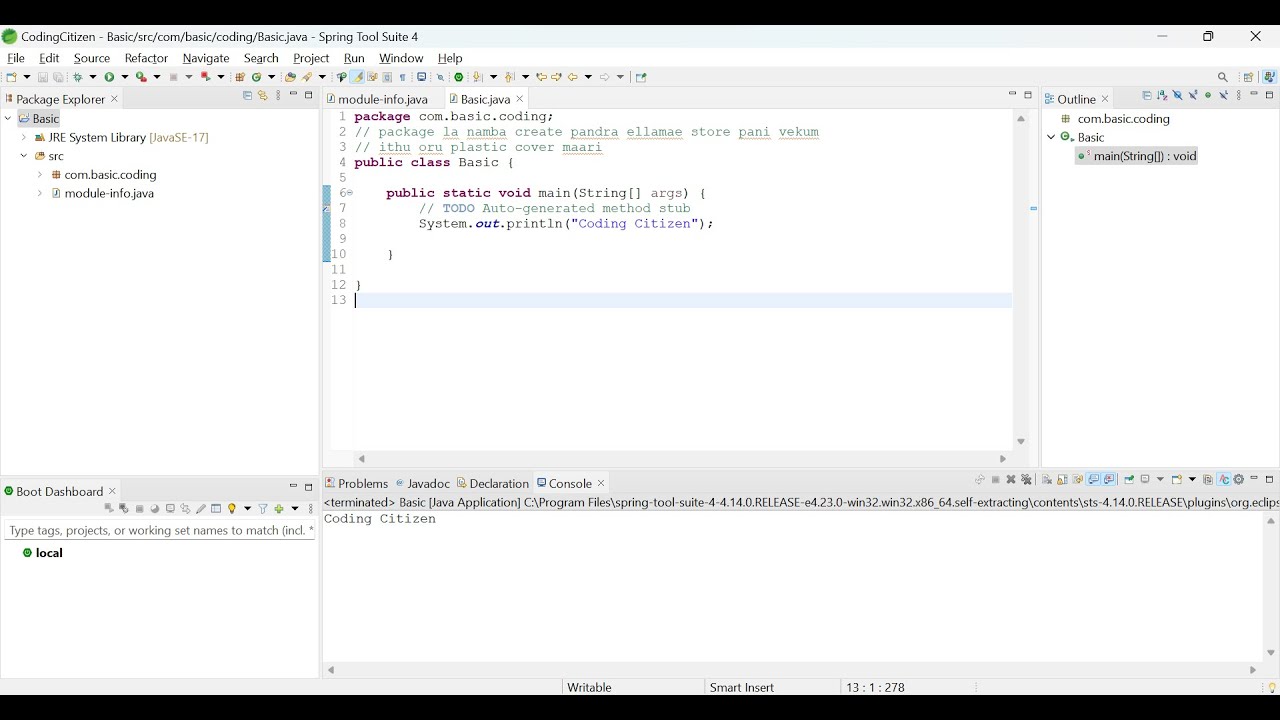
Task: Toggle Link with Editor in Package Explorer
Action: (263, 96)
